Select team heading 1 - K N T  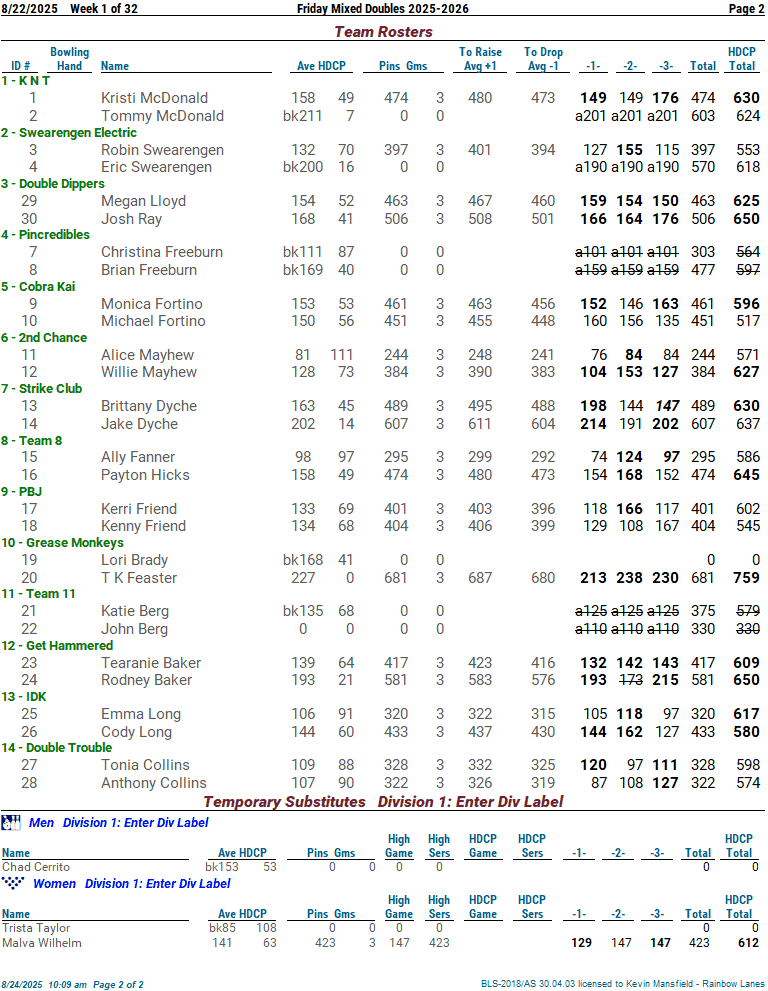25,81
